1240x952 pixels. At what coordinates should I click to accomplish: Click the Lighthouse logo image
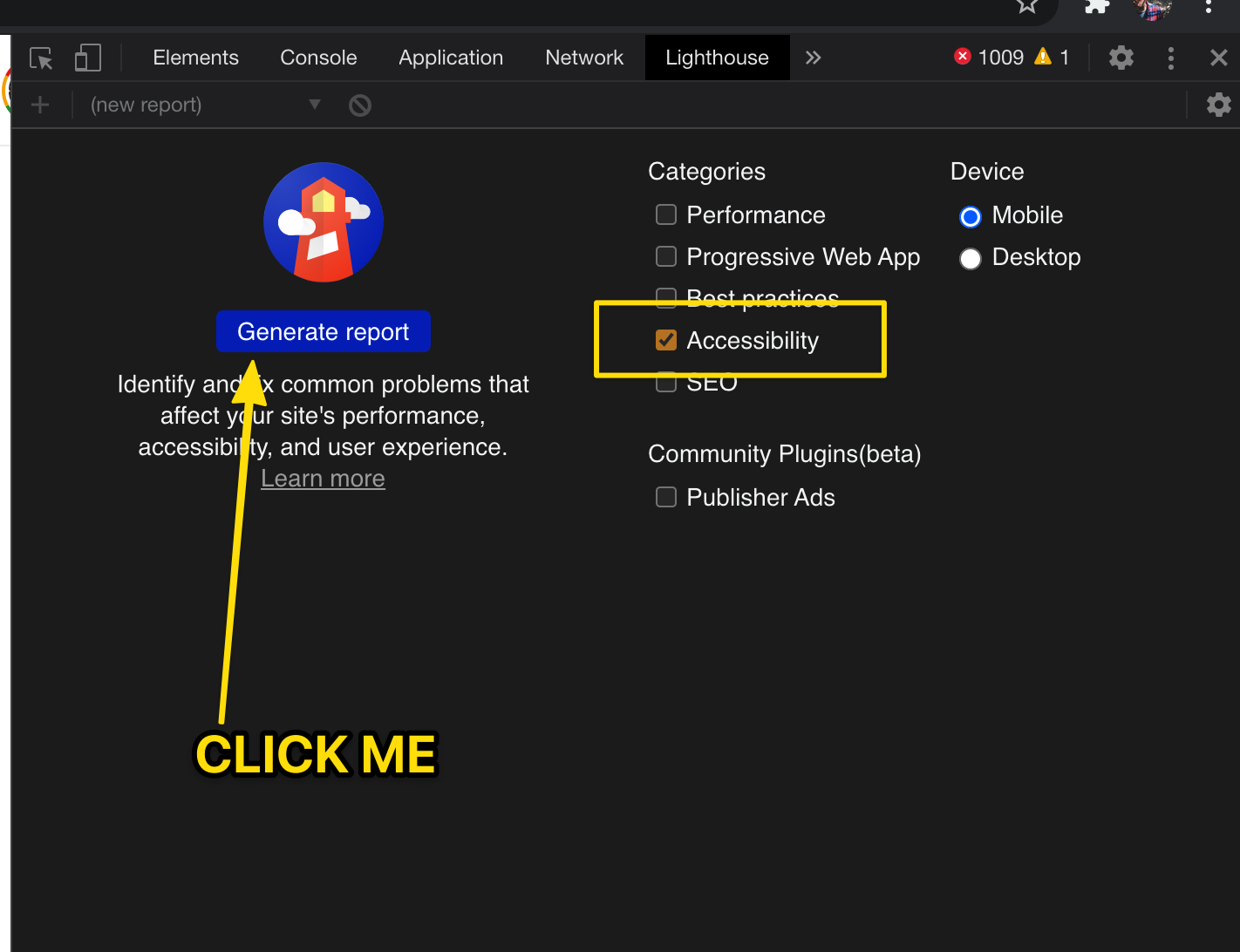click(x=324, y=222)
